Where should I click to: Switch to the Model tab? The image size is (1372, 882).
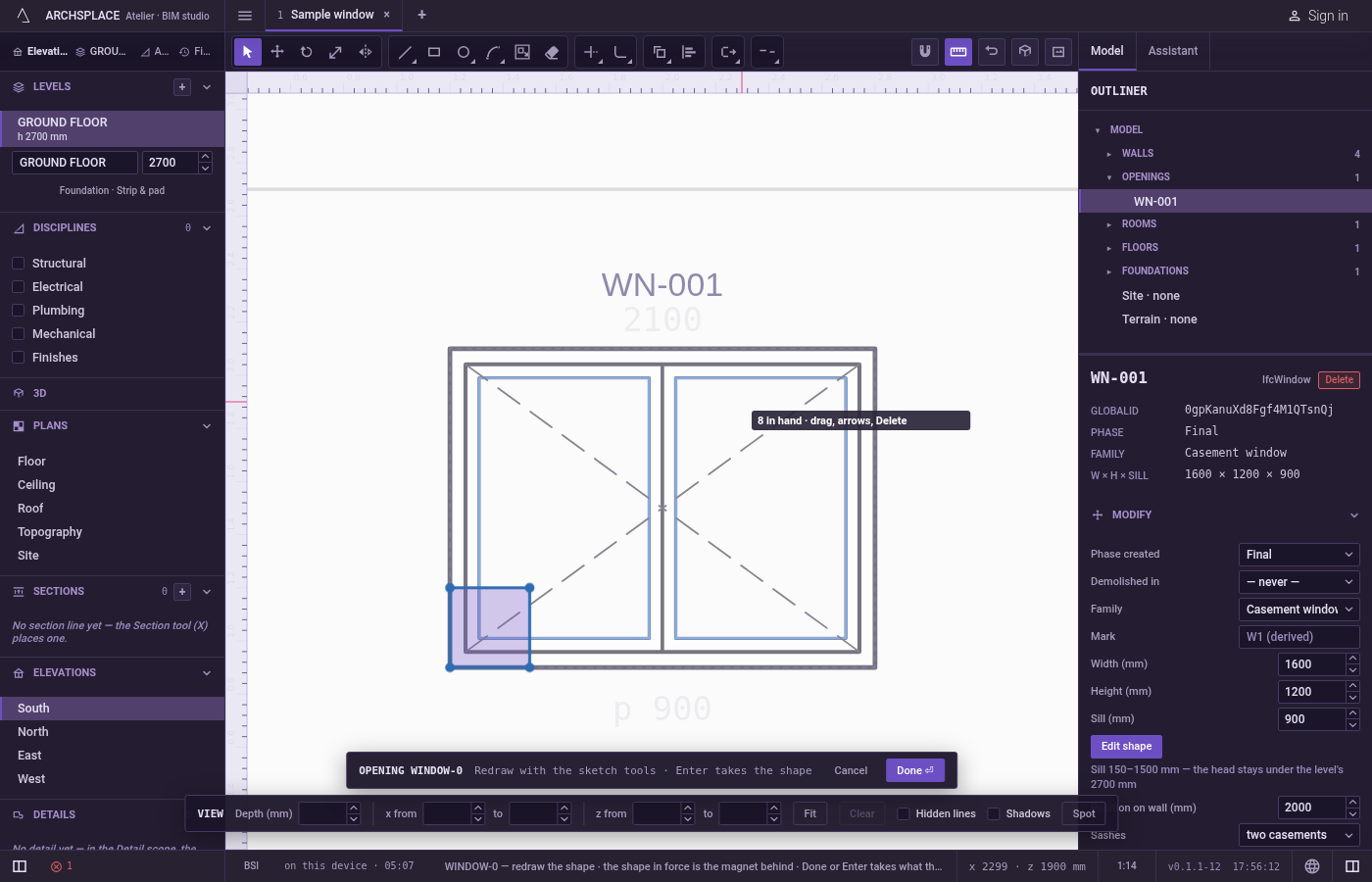(x=1106, y=51)
